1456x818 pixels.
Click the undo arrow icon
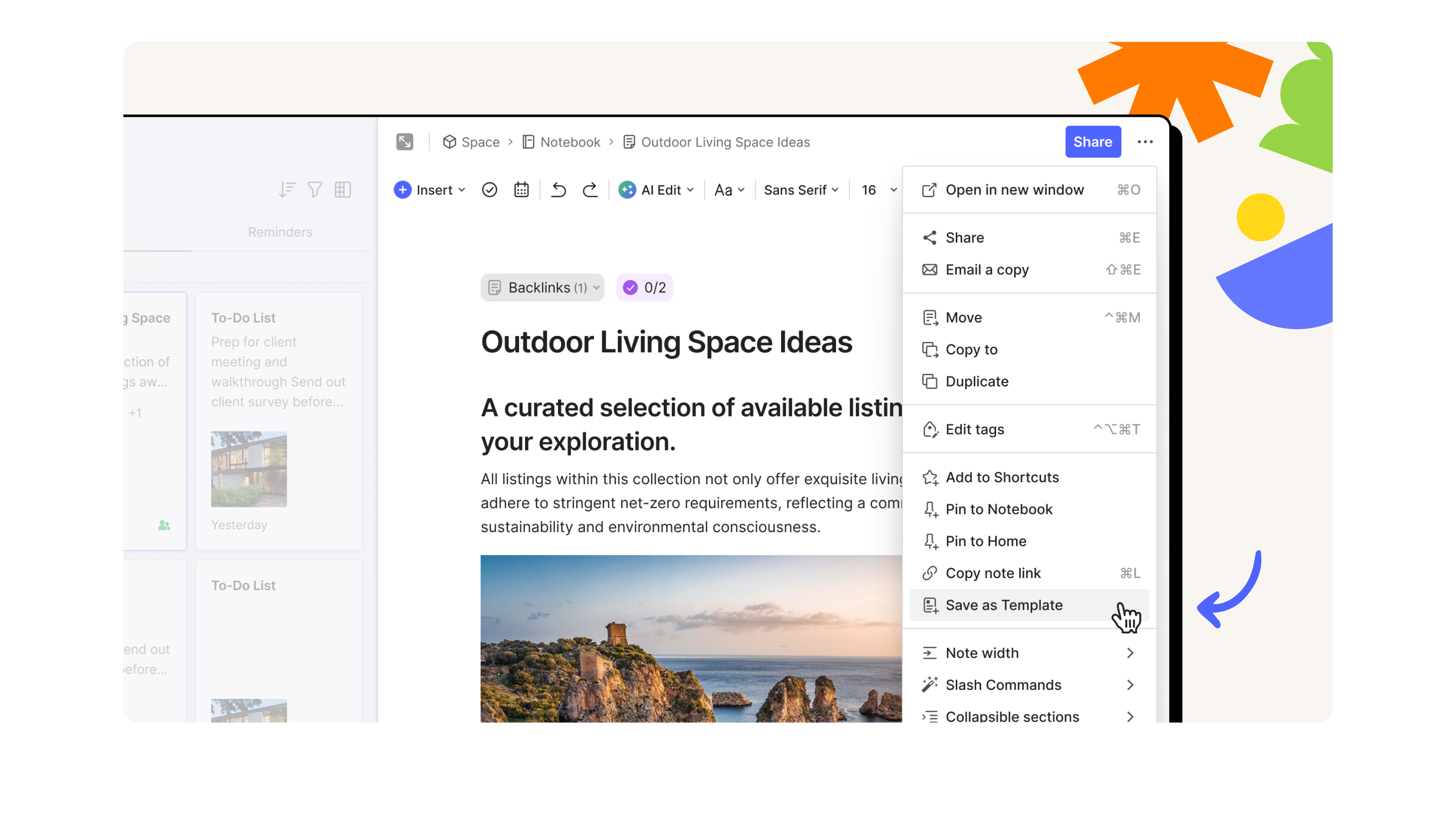[x=558, y=190]
